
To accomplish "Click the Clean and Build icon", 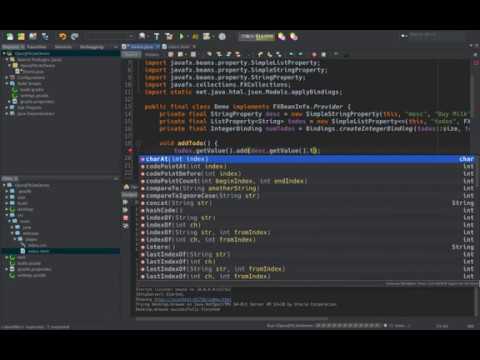I will click(x=169, y=36).
